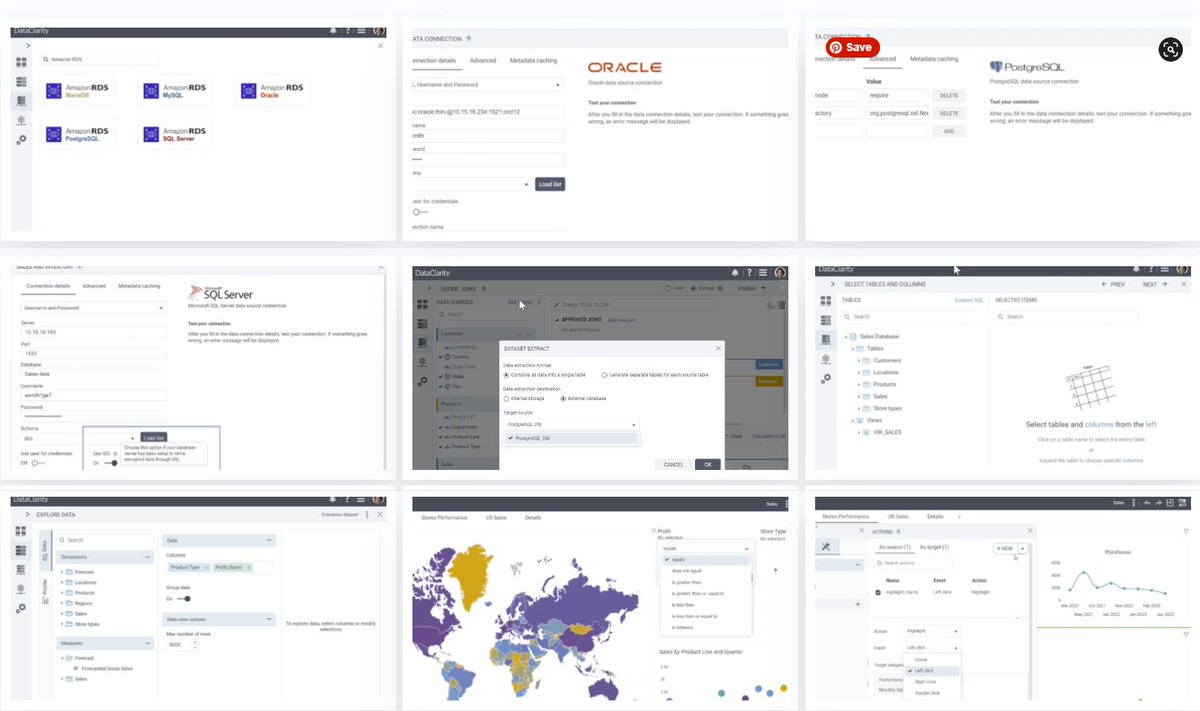1200x711 pixels.
Task: Open the Username and Password dropdown in SQL Server form
Action: click(93, 308)
